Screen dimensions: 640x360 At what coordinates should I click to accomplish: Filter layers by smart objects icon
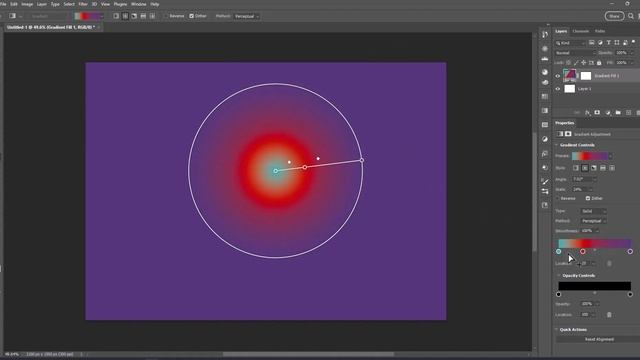pos(625,42)
